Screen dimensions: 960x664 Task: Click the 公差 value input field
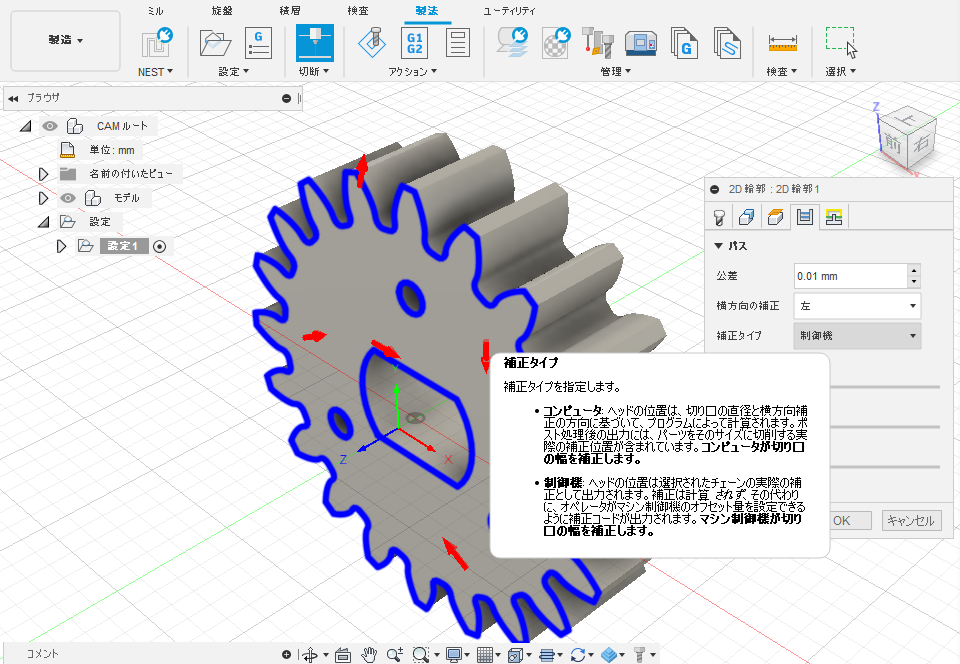[850, 276]
